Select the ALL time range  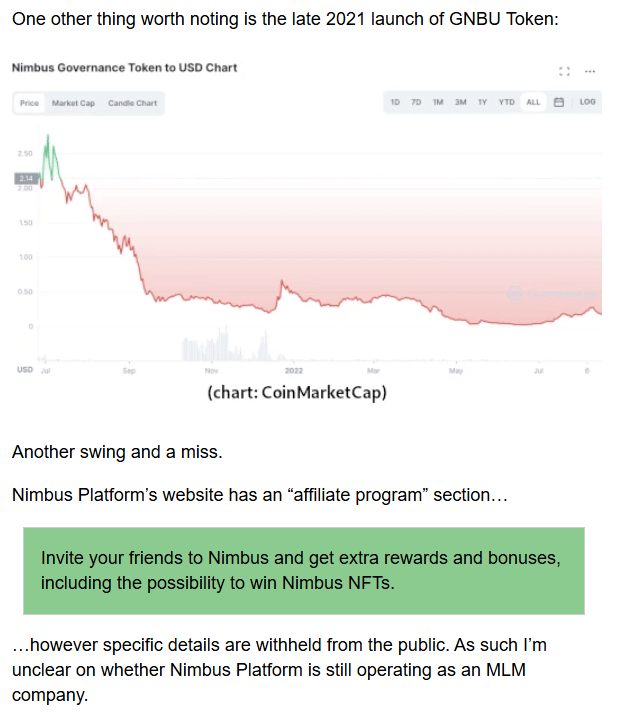[533, 102]
